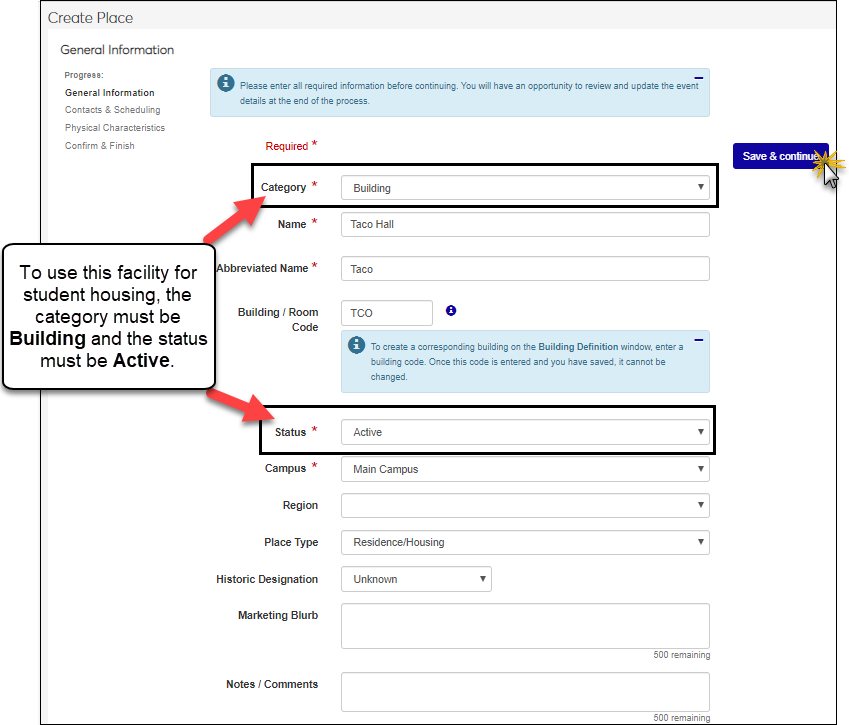The width and height of the screenshot is (849, 725).
Task: Open the Category dropdown showing Building
Action: coord(525,188)
